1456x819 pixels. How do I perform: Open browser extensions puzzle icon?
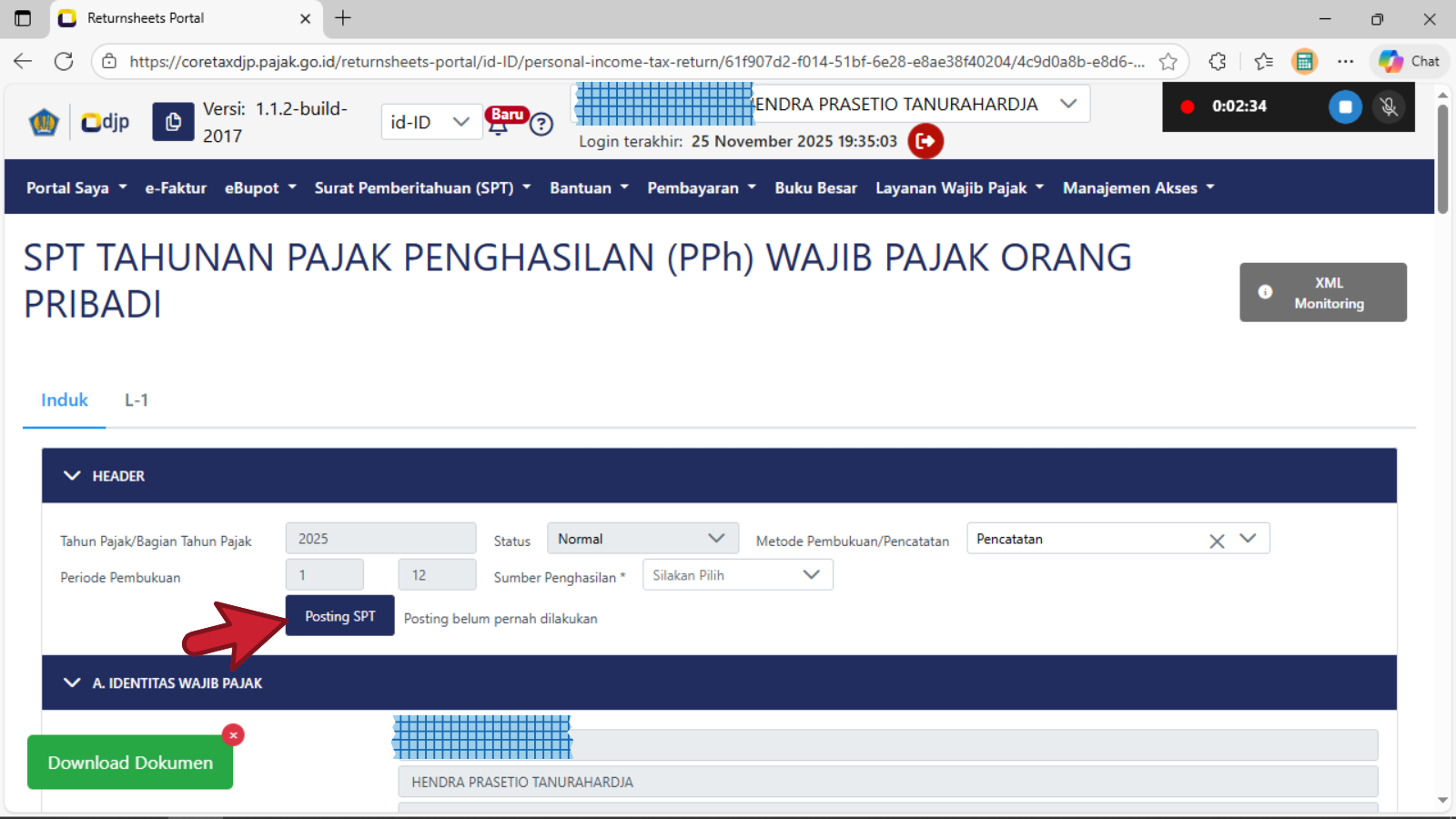[1218, 62]
